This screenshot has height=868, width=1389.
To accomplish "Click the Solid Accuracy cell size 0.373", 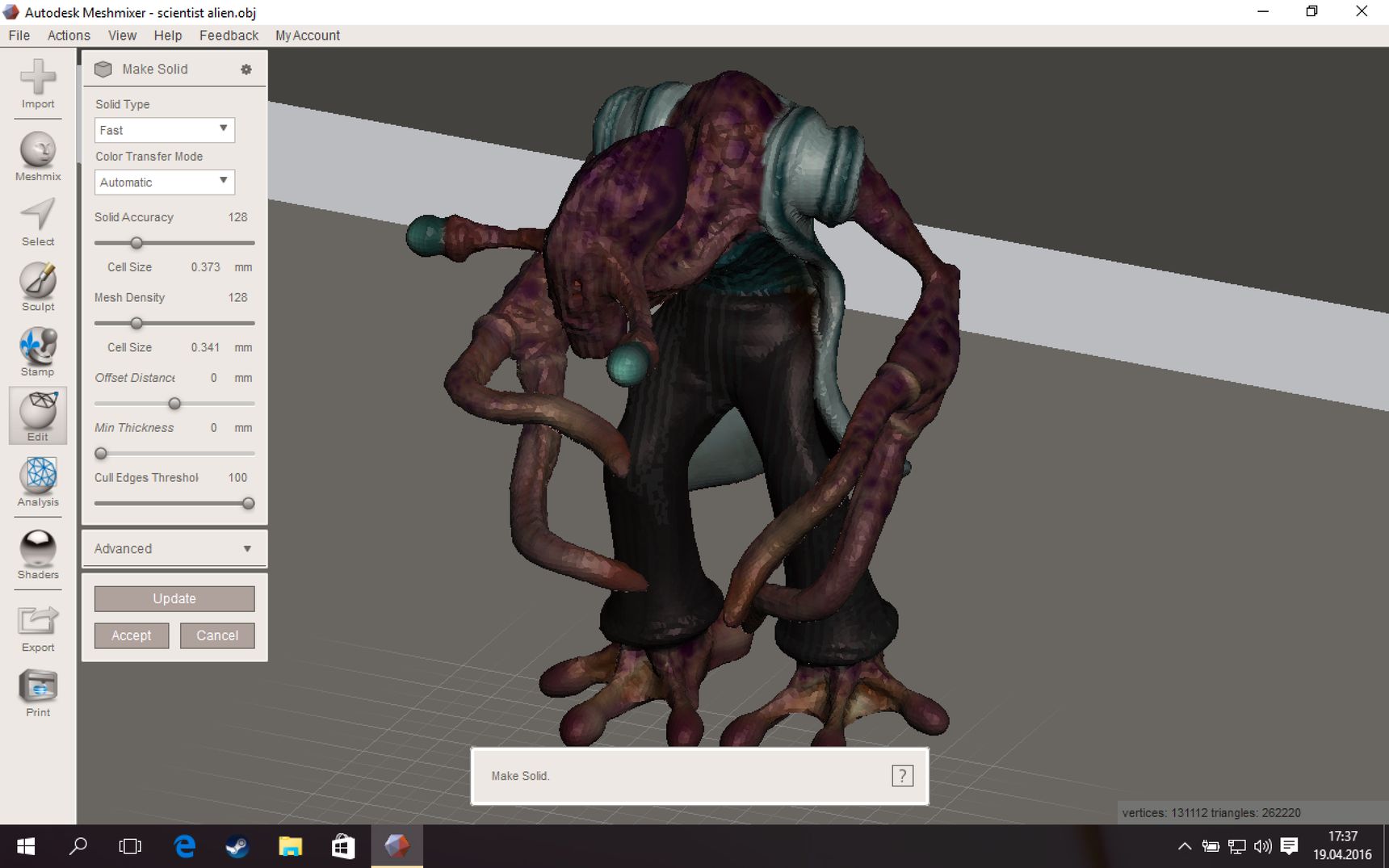I will coord(205,267).
